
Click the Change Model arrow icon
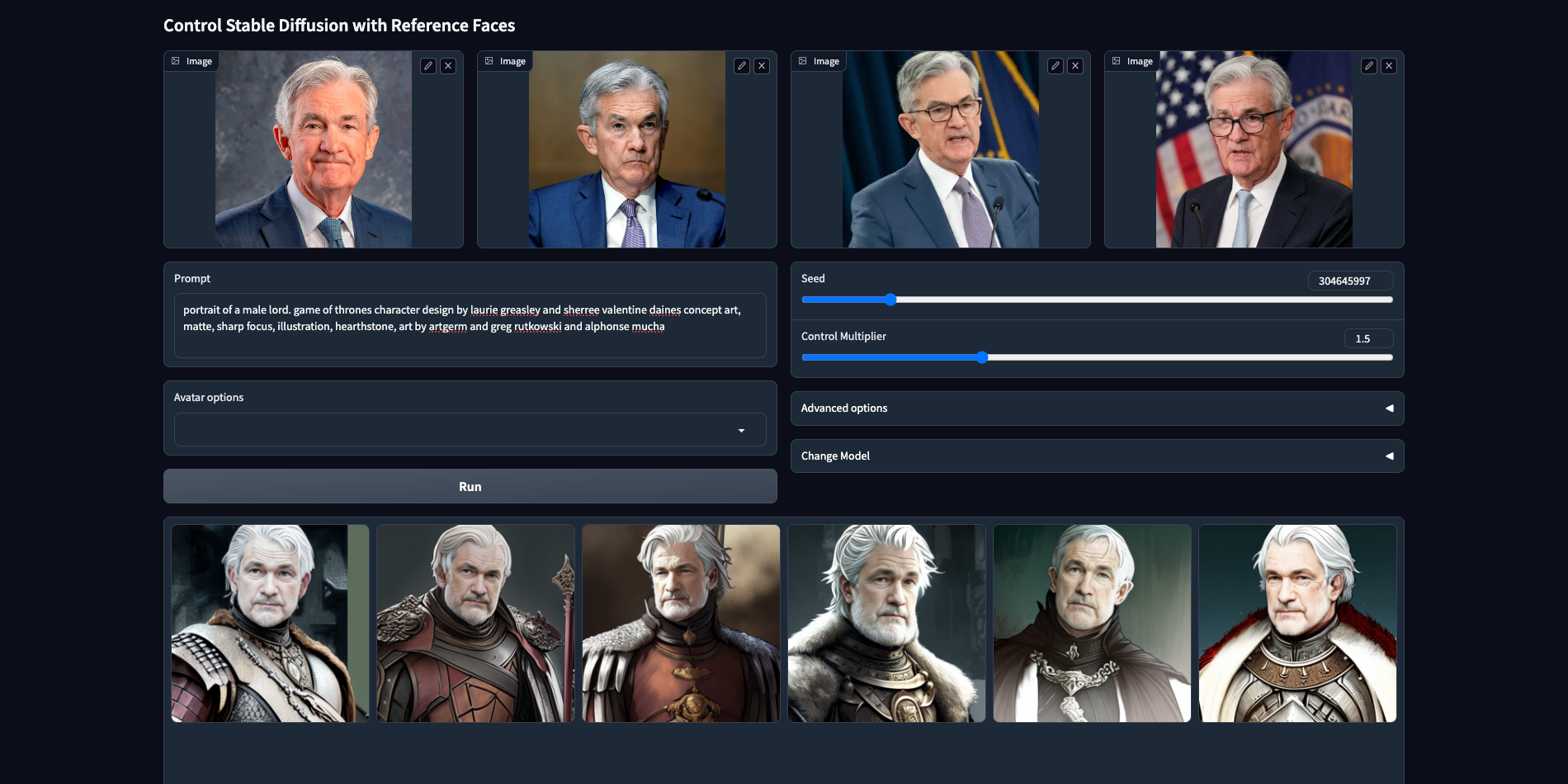pos(1389,456)
